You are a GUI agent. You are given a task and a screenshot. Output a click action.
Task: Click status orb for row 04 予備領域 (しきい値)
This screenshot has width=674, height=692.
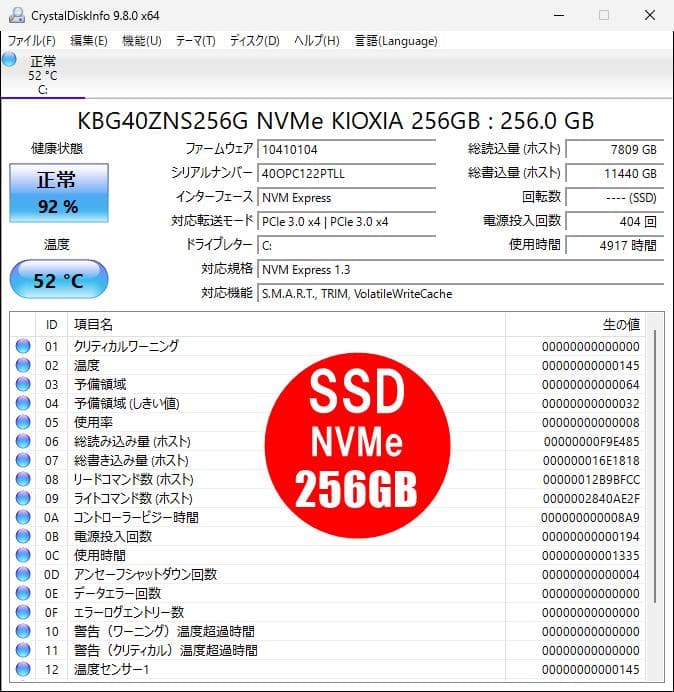[23, 403]
